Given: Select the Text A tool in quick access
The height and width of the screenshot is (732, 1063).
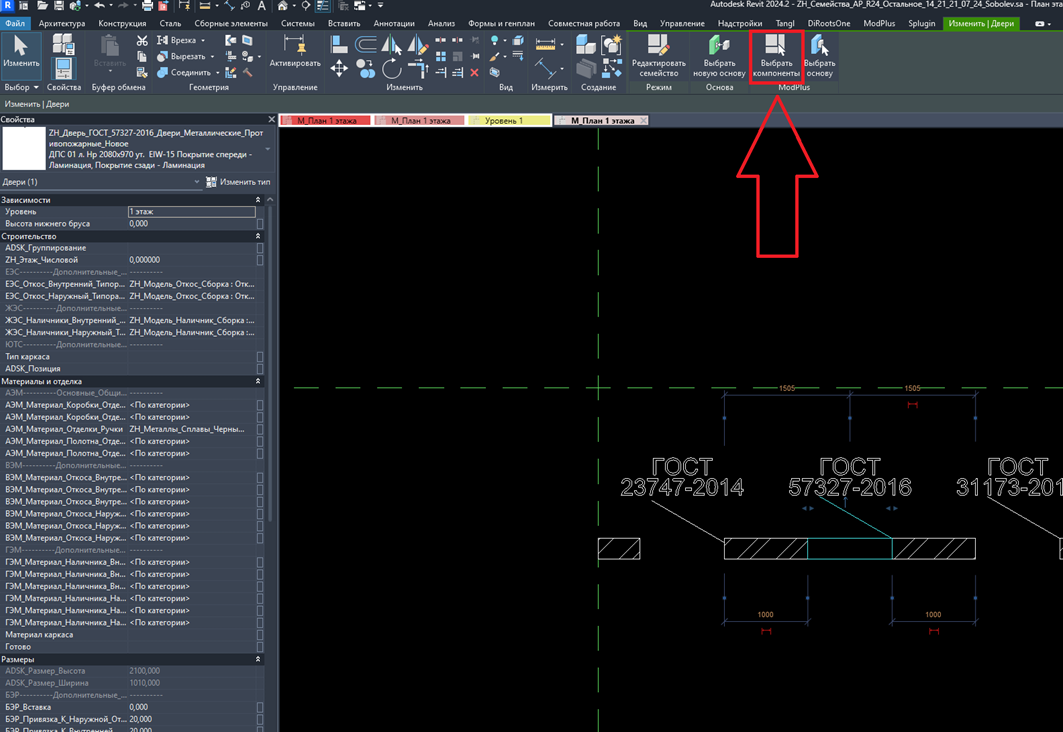Looking at the screenshot, I should [261, 5].
